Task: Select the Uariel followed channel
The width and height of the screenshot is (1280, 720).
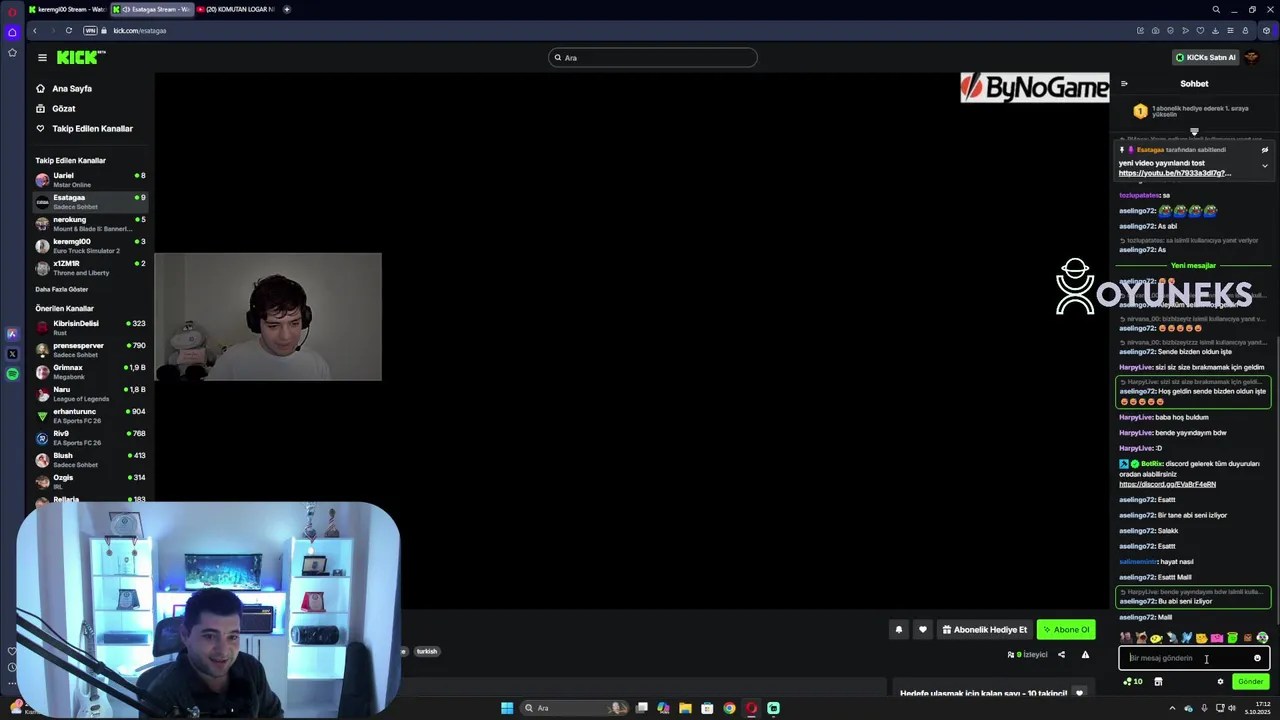Action: 90,180
